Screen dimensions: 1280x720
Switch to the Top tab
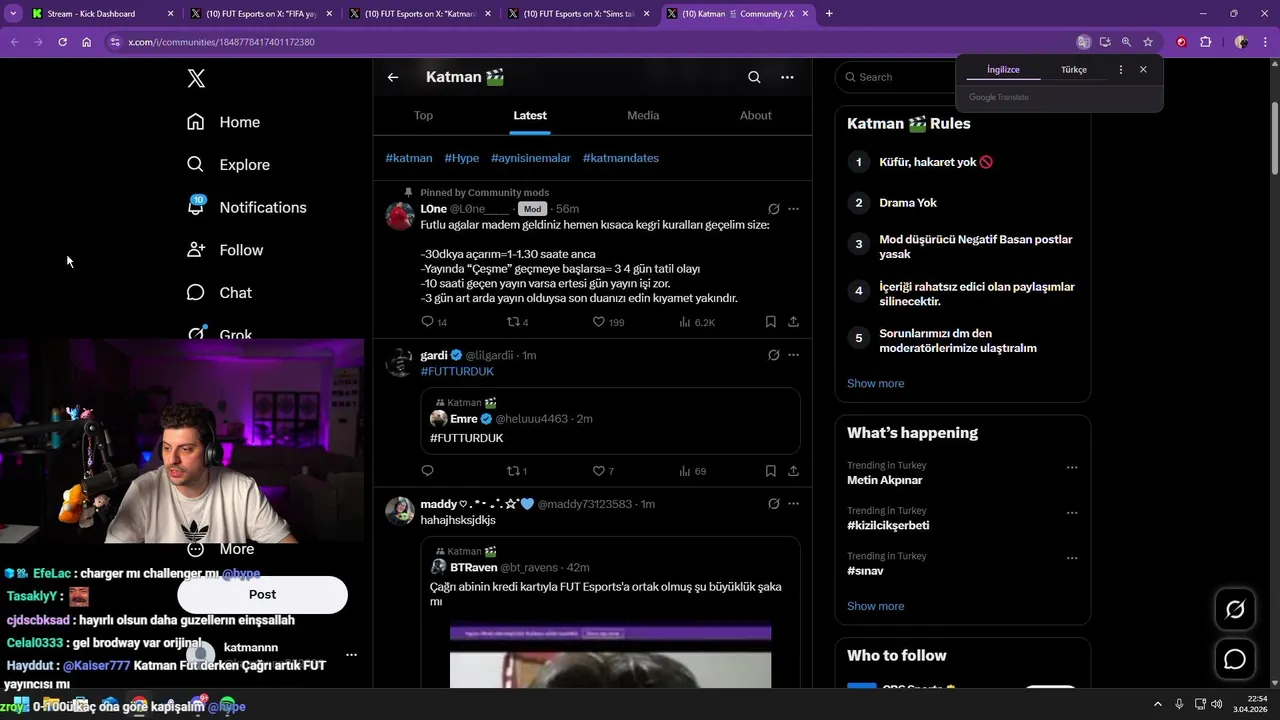coord(423,115)
